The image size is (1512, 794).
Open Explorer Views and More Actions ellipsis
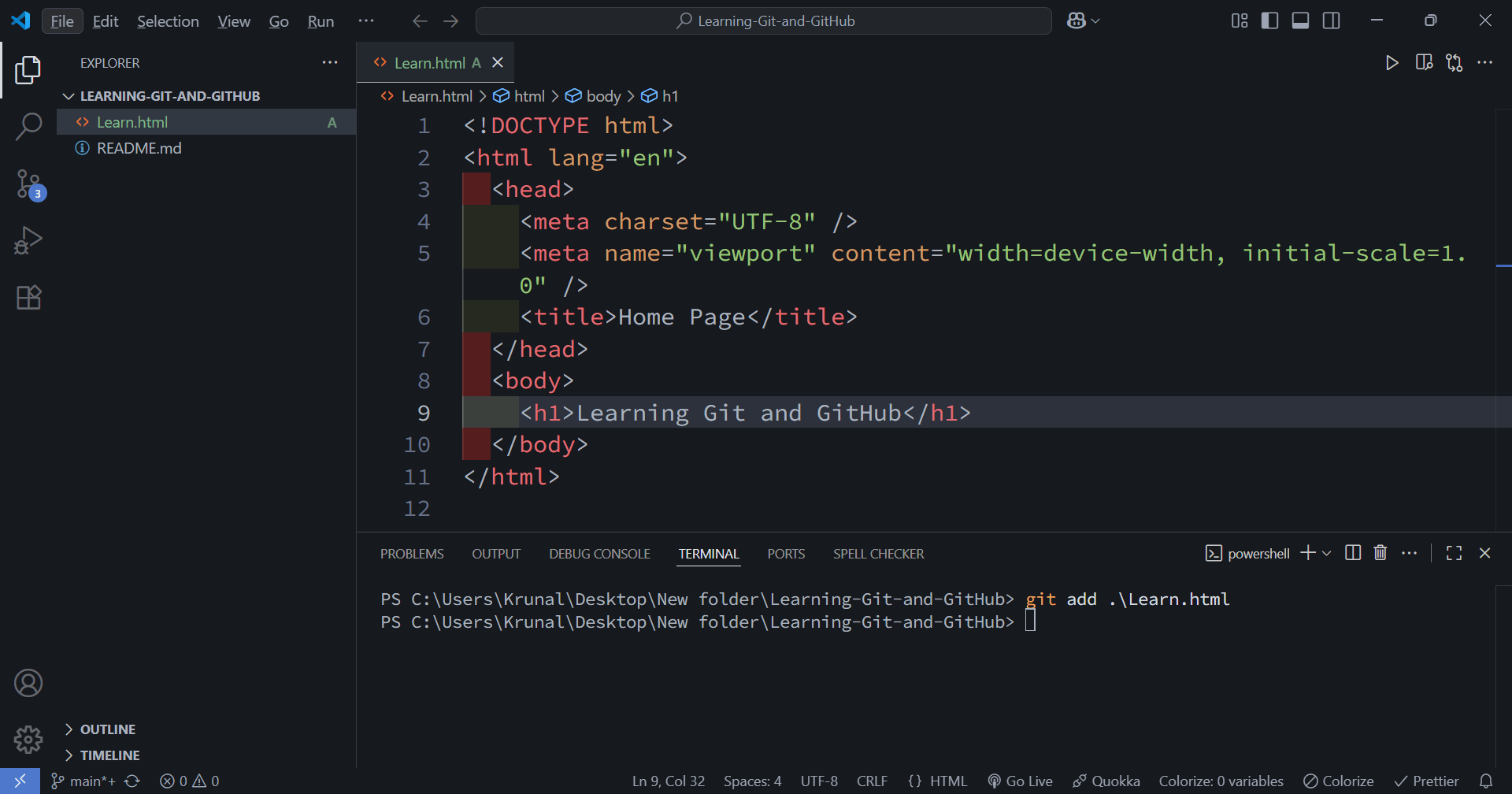click(330, 63)
